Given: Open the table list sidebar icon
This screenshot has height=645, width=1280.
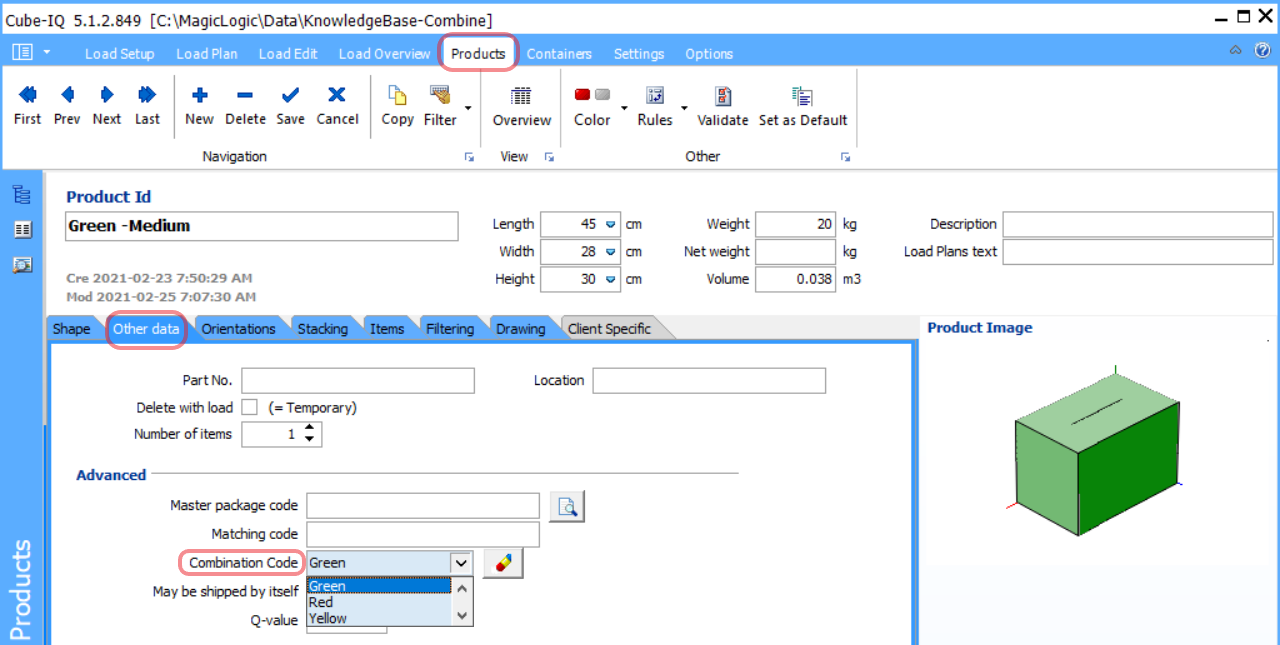Looking at the screenshot, I should point(22,229).
